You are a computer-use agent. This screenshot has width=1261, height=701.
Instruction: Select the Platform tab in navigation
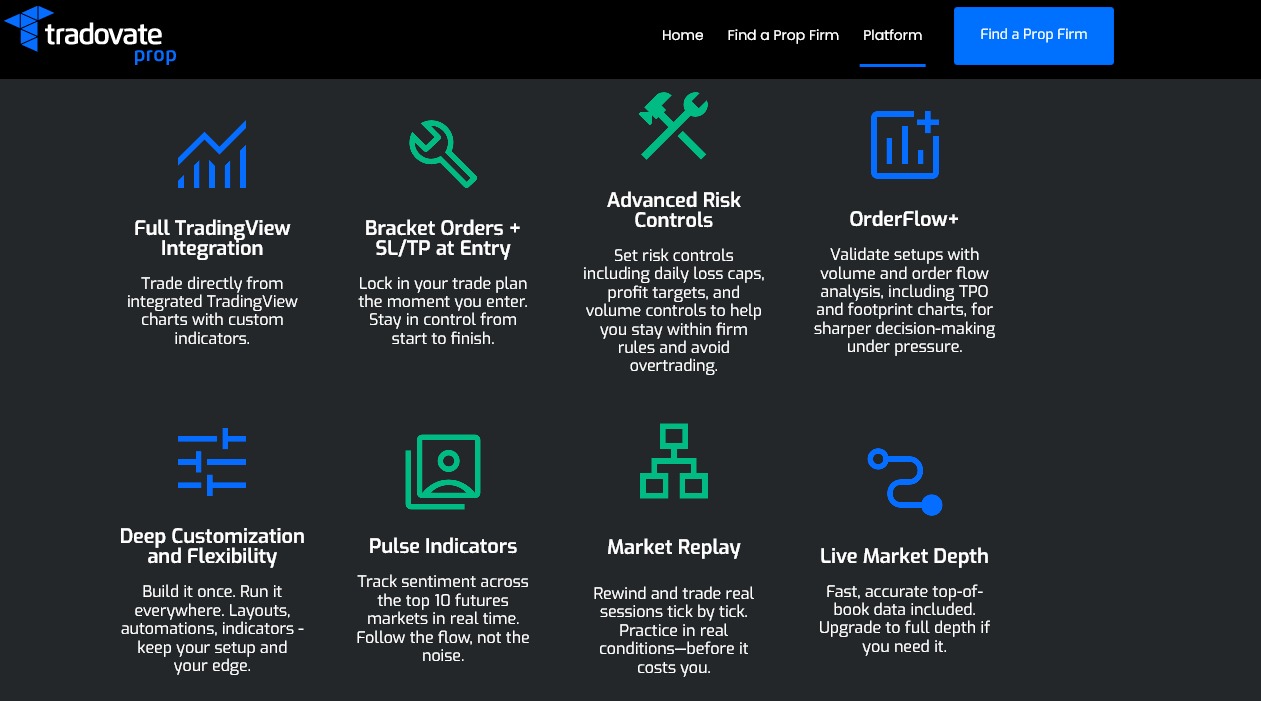[x=892, y=35]
